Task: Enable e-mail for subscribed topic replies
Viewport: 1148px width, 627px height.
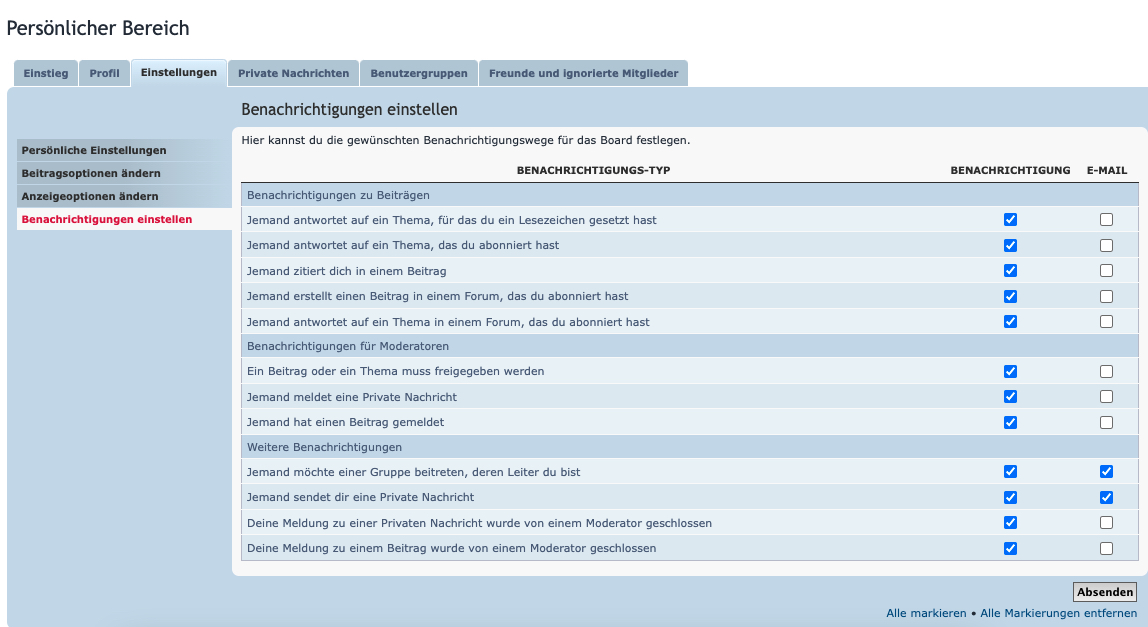Action: (1106, 245)
